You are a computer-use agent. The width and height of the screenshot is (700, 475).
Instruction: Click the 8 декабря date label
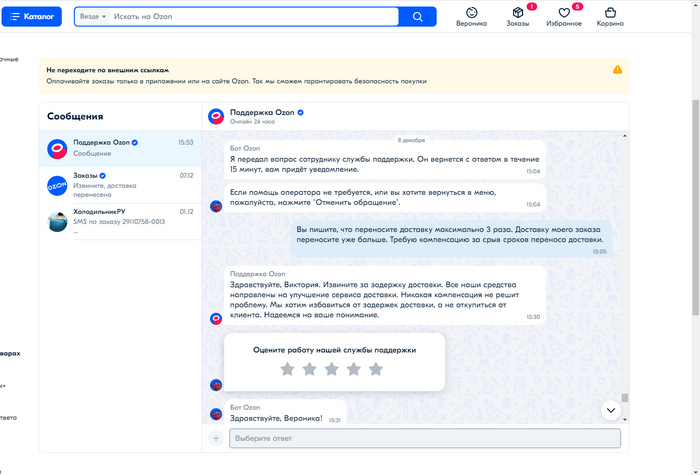411,140
